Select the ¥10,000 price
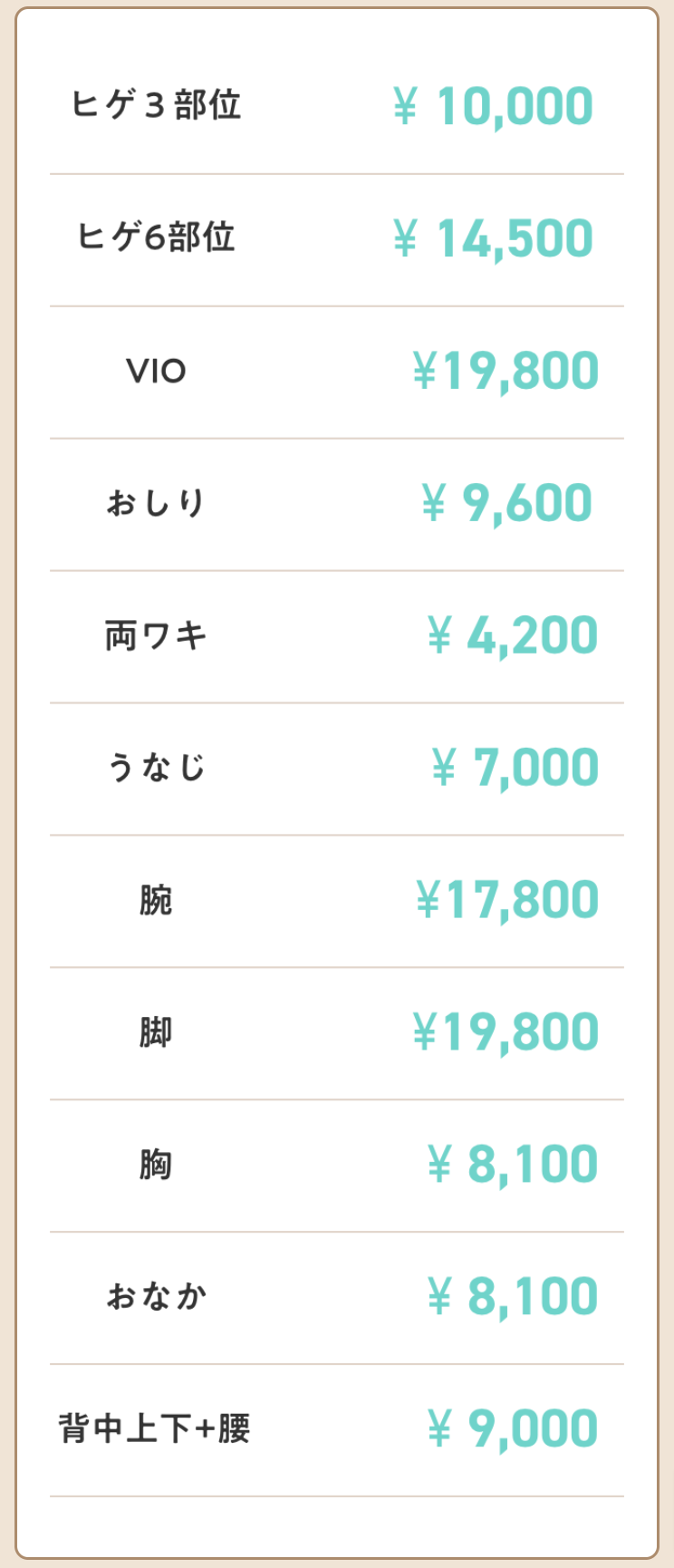The height and width of the screenshot is (1568, 674). tap(494, 106)
